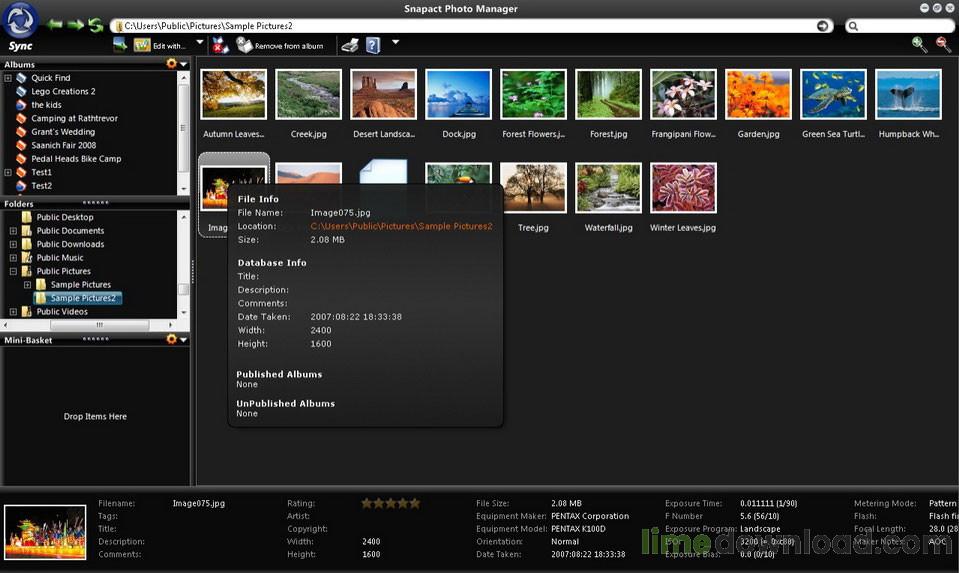Select the Lego Creations 2 album
The width and height of the screenshot is (959, 573).
click(63, 91)
